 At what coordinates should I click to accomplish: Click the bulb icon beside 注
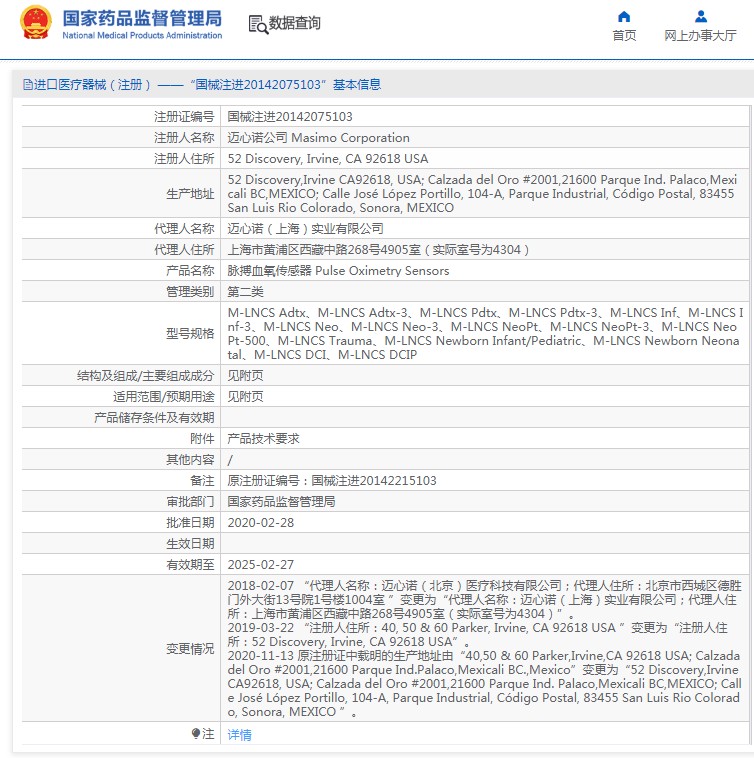tap(196, 734)
